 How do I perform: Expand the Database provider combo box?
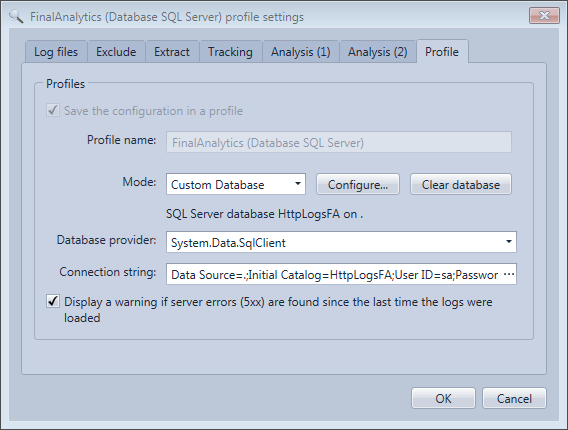341,242
